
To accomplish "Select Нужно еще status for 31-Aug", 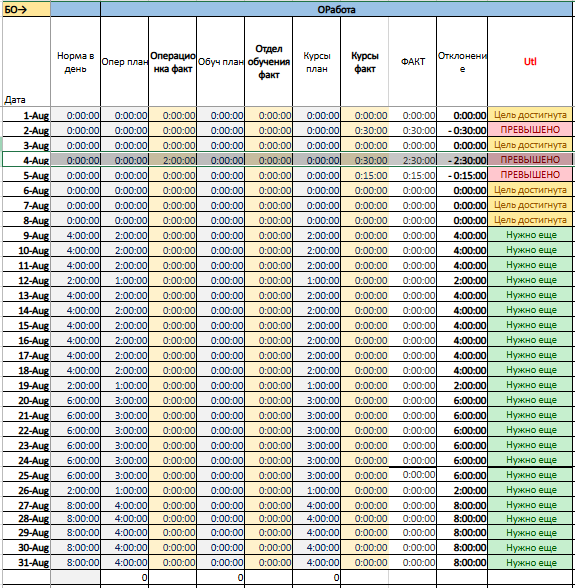I will tap(530, 562).
